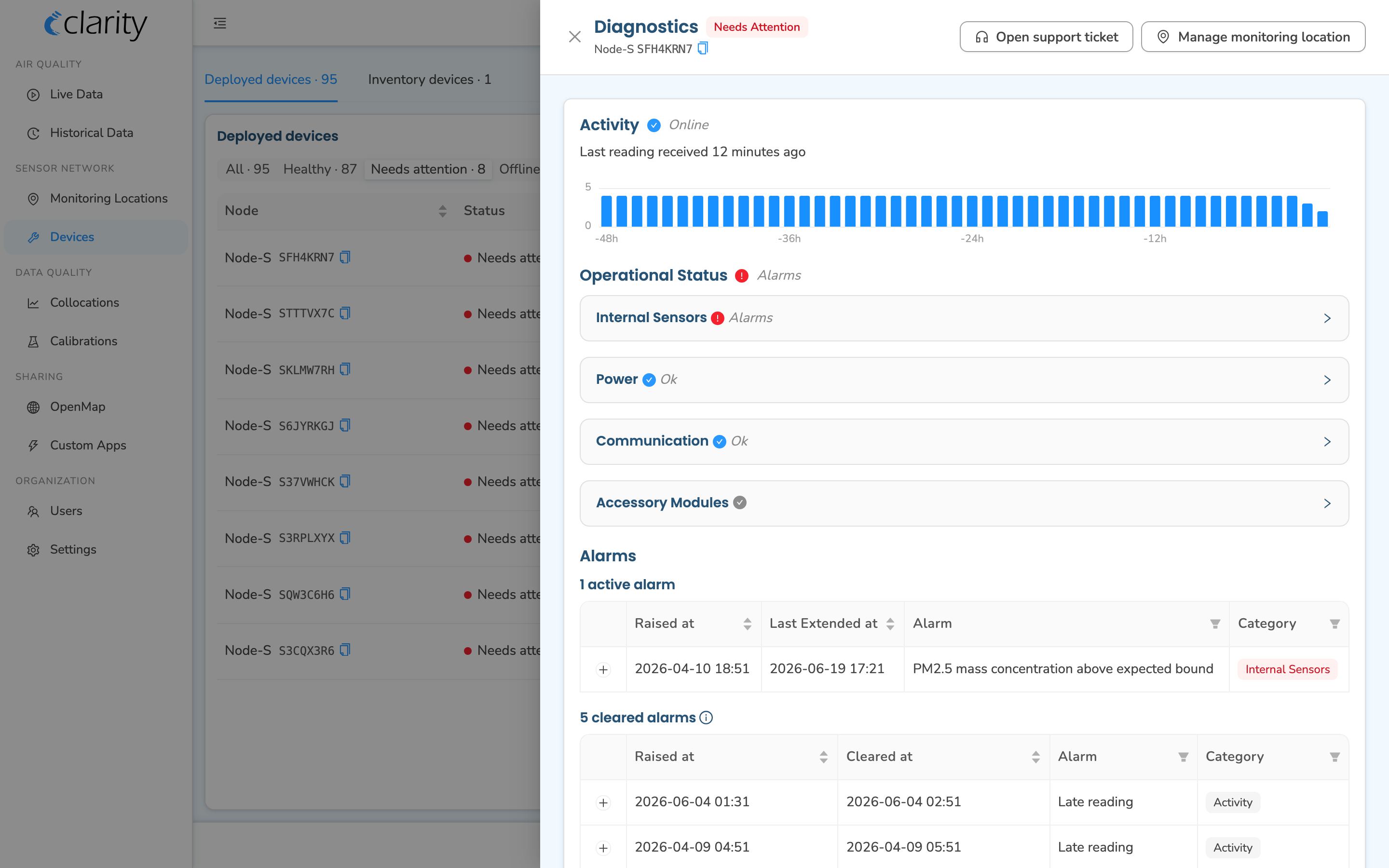Copy ID of node S3CQX3R6

coord(345,650)
